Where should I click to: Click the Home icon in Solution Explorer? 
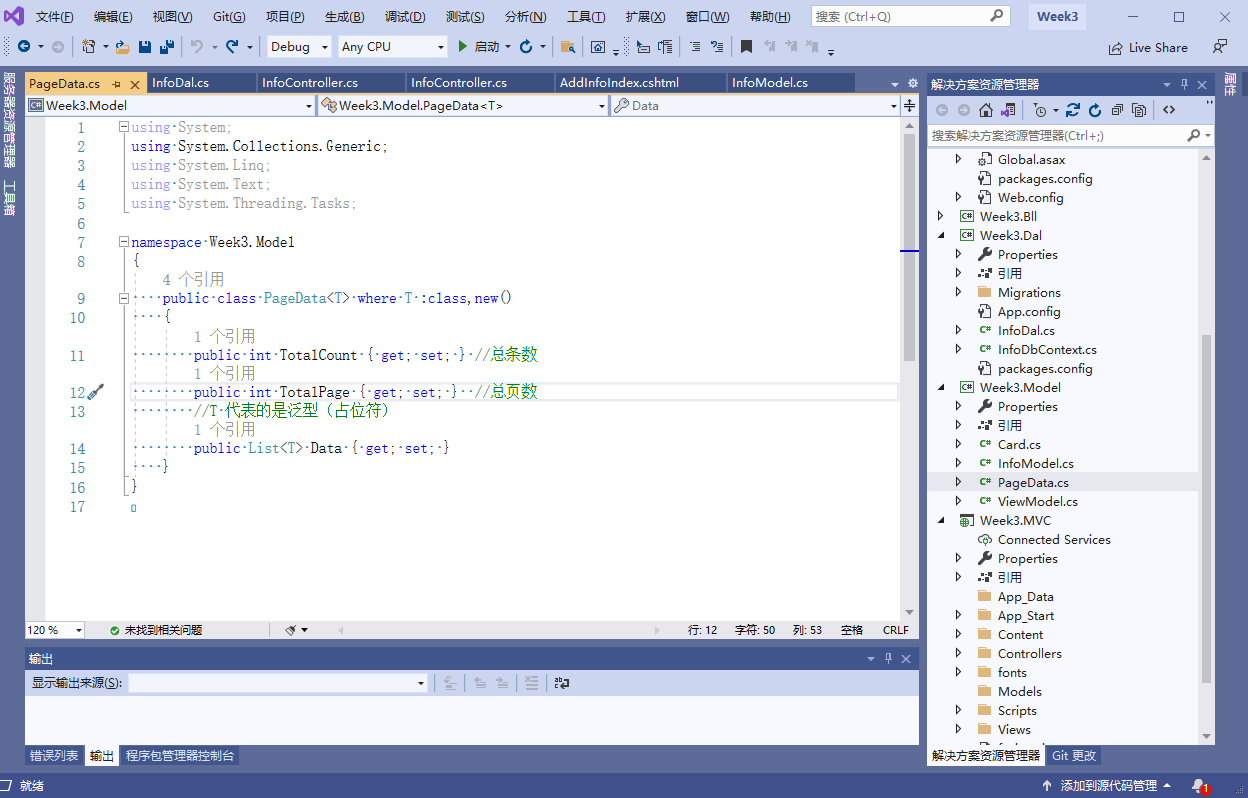[x=986, y=110]
